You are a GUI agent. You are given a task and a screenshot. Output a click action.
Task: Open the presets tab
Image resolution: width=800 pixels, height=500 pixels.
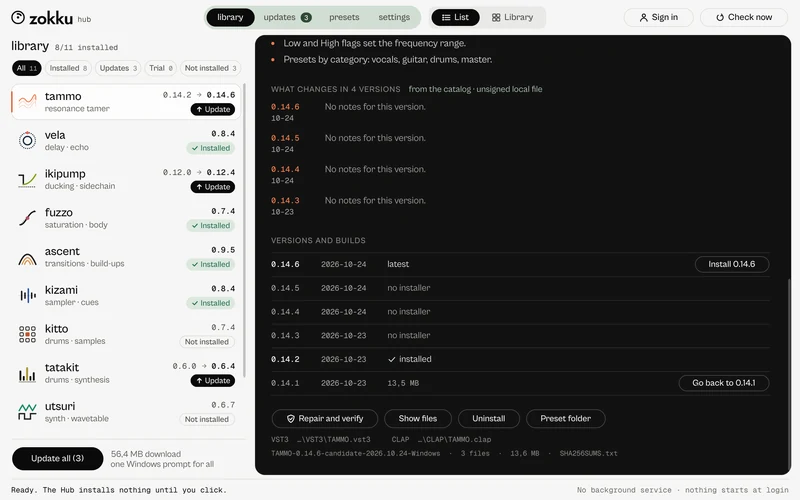tap(344, 17)
